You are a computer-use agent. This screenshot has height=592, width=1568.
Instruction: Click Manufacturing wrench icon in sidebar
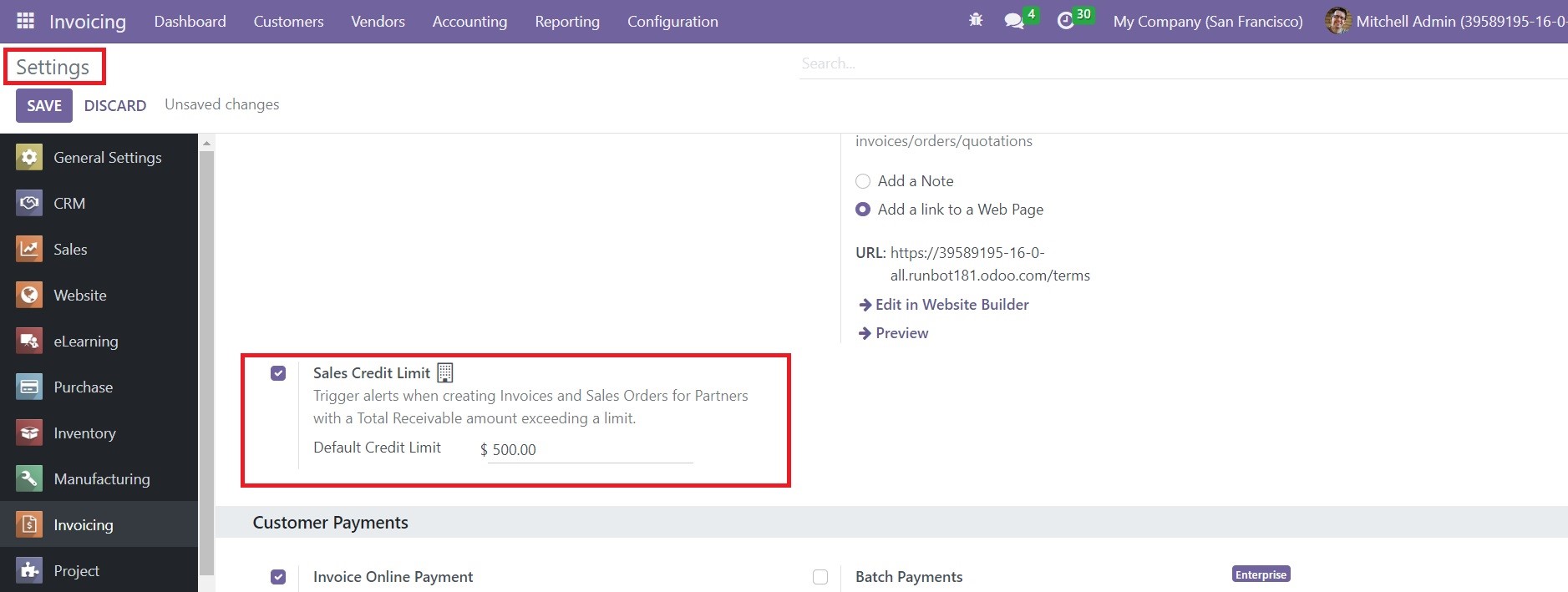29,478
